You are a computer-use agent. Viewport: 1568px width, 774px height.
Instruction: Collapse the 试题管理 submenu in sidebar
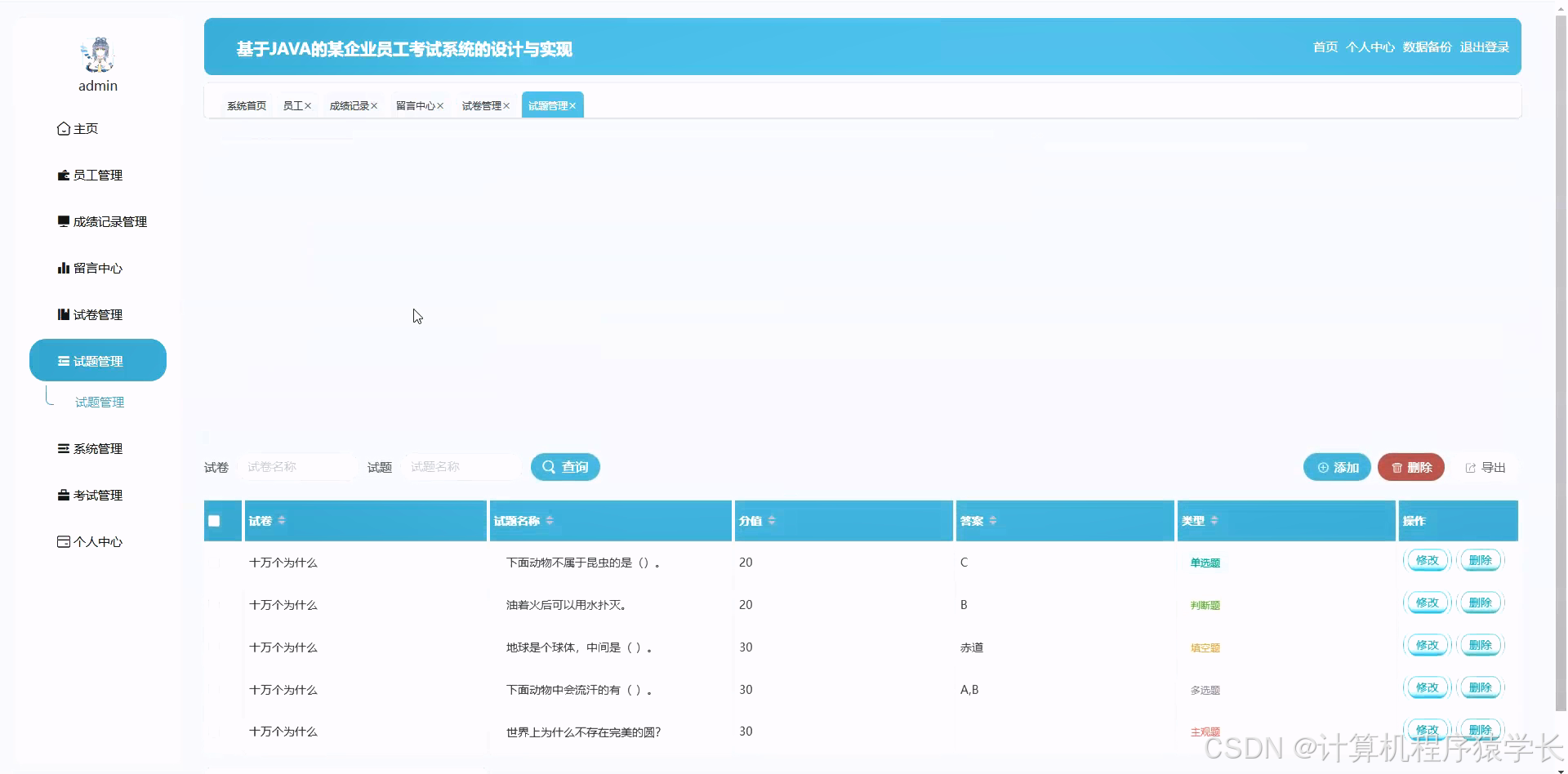point(97,360)
